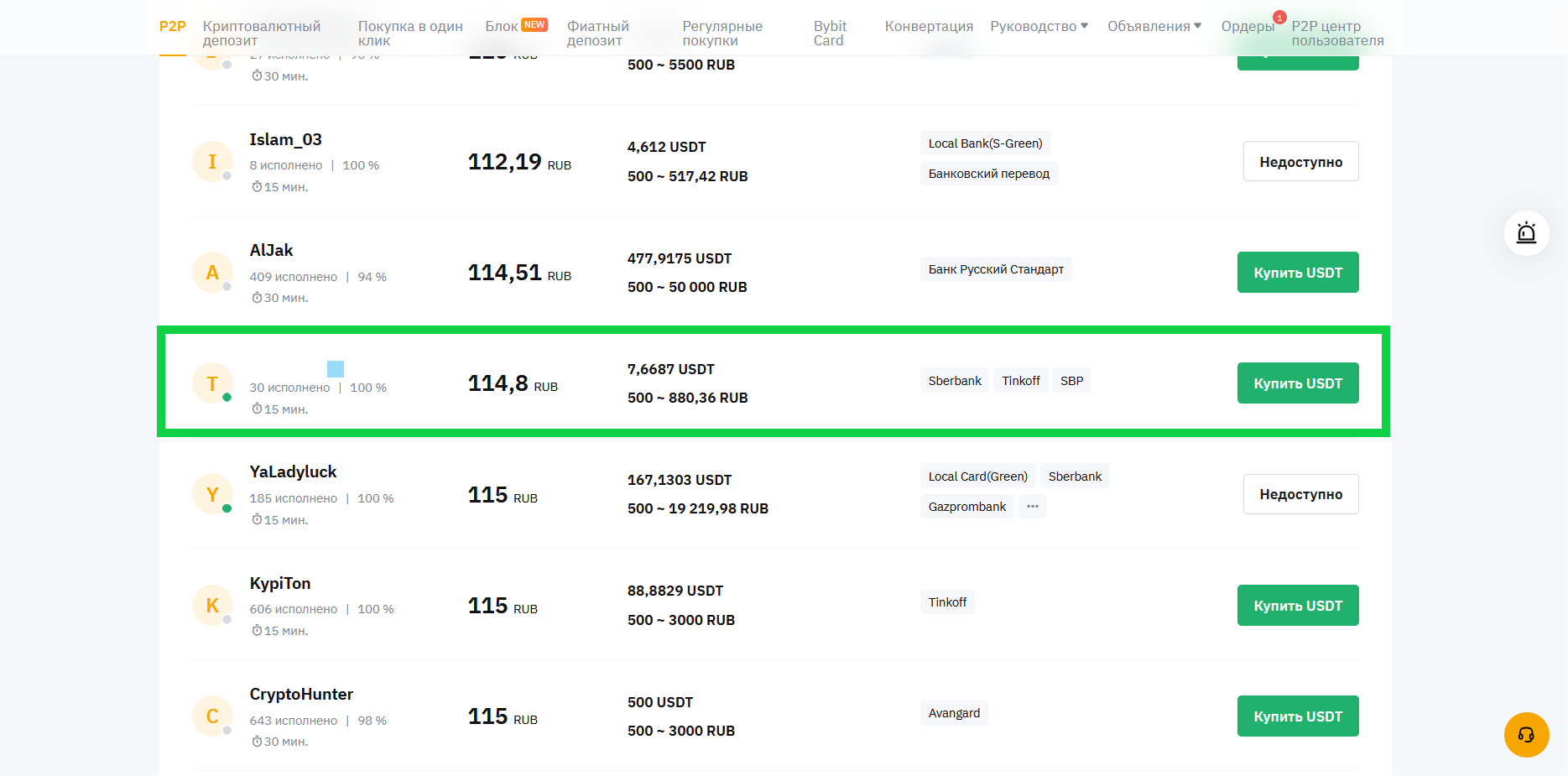This screenshot has height=776, width=1568.
Task: Buy USDT from AlJak
Action: pyautogui.click(x=1297, y=273)
